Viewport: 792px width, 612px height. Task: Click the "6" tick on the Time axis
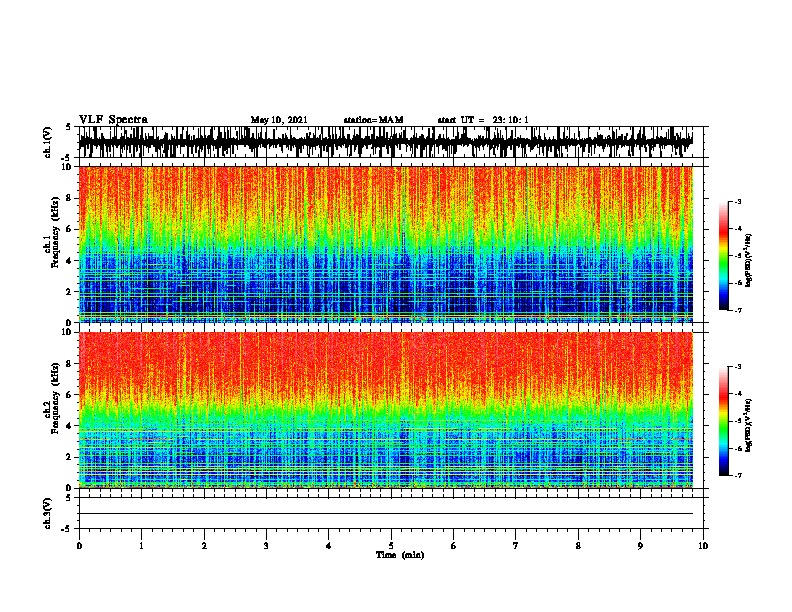coord(453,546)
